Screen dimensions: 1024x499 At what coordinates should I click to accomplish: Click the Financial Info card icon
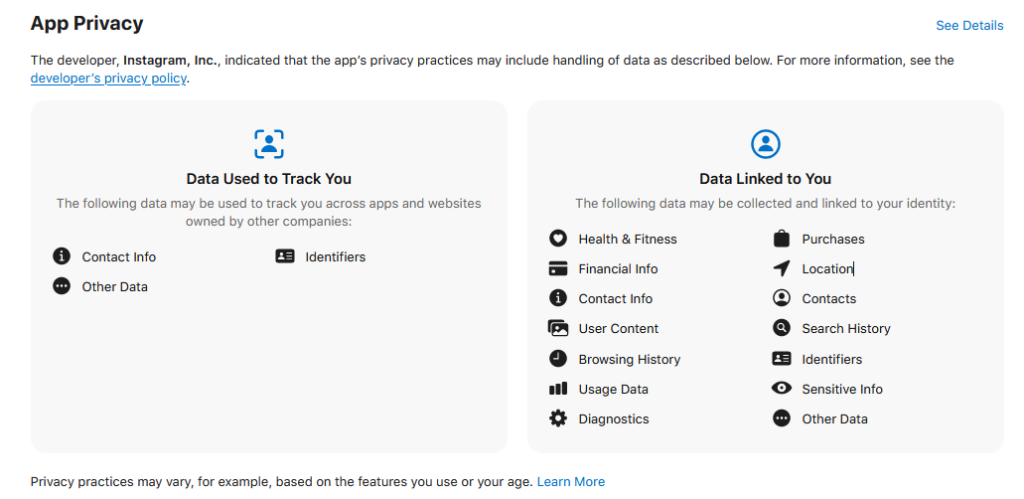[x=558, y=269]
